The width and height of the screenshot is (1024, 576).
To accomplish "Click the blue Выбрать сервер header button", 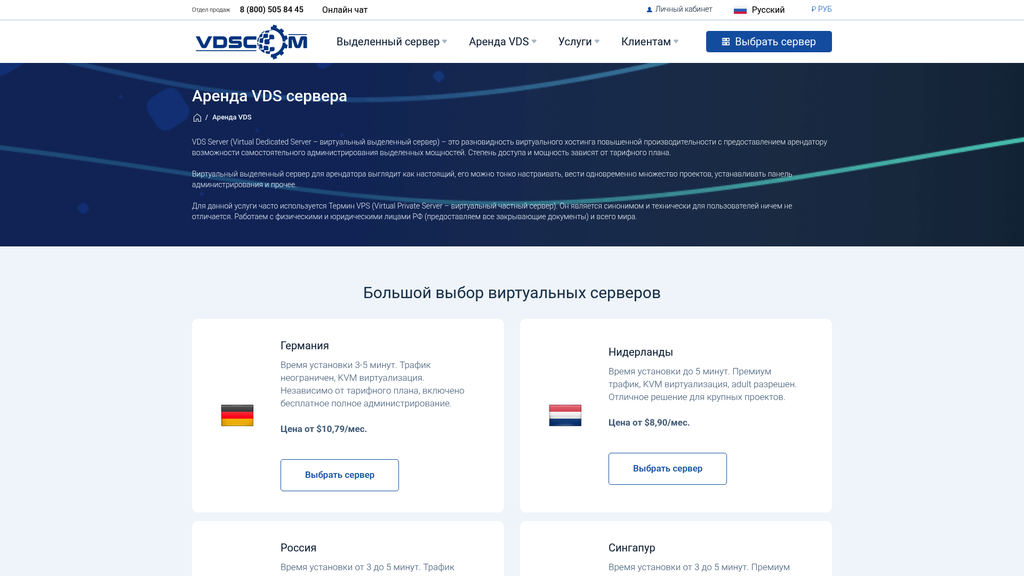I will [769, 41].
